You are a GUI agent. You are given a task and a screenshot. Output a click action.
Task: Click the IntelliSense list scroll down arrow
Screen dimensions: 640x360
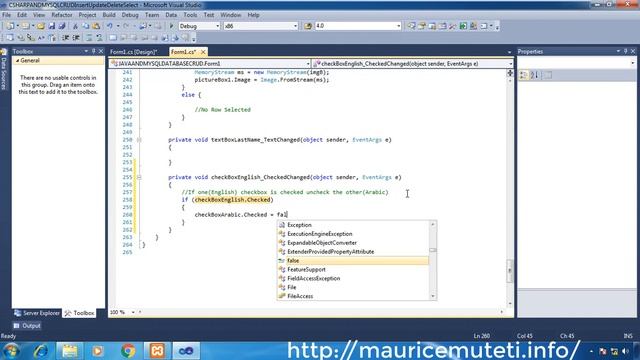[433, 296]
